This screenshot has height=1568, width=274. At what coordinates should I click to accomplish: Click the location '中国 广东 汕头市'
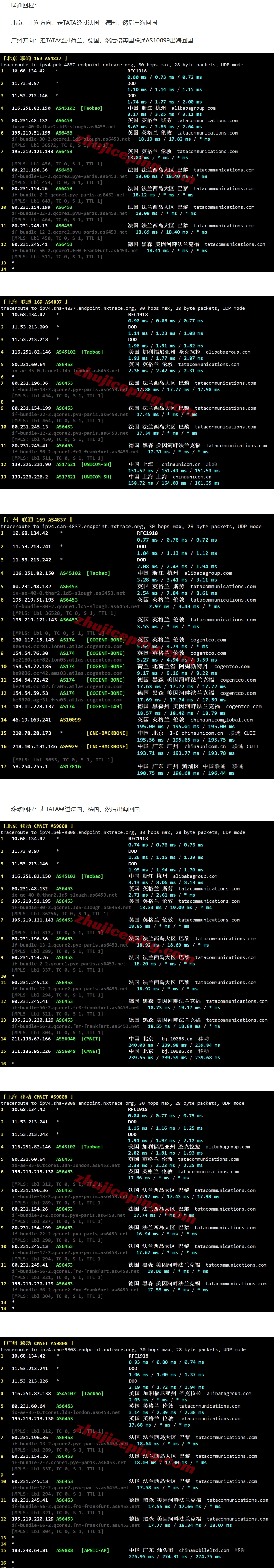pos(151,1550)
